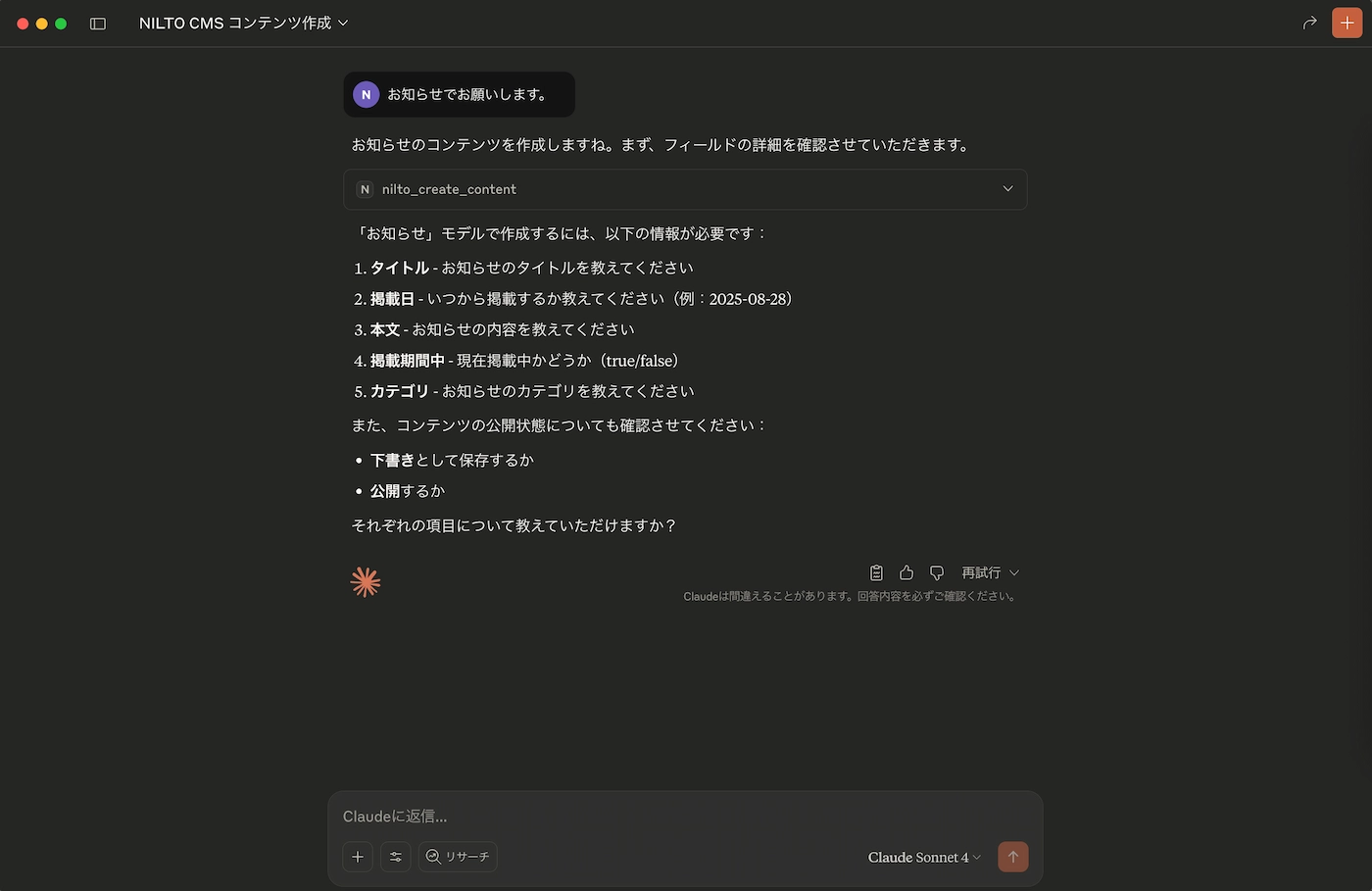The height and width of the screenshot is (891, 1372).
Task: Click the macOS green fullscreen window button
Action: 61,24
